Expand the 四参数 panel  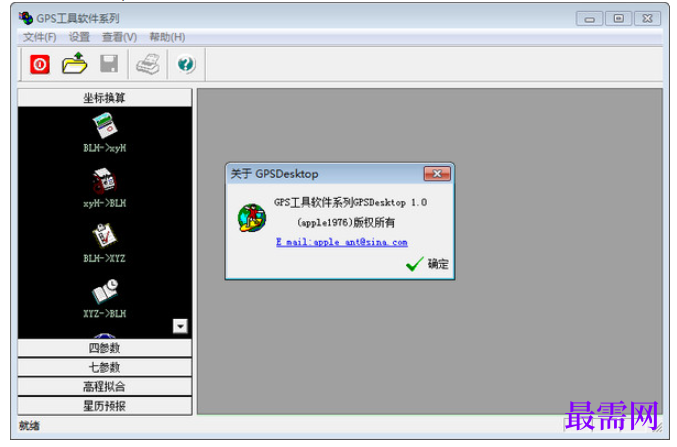point(104,348)
